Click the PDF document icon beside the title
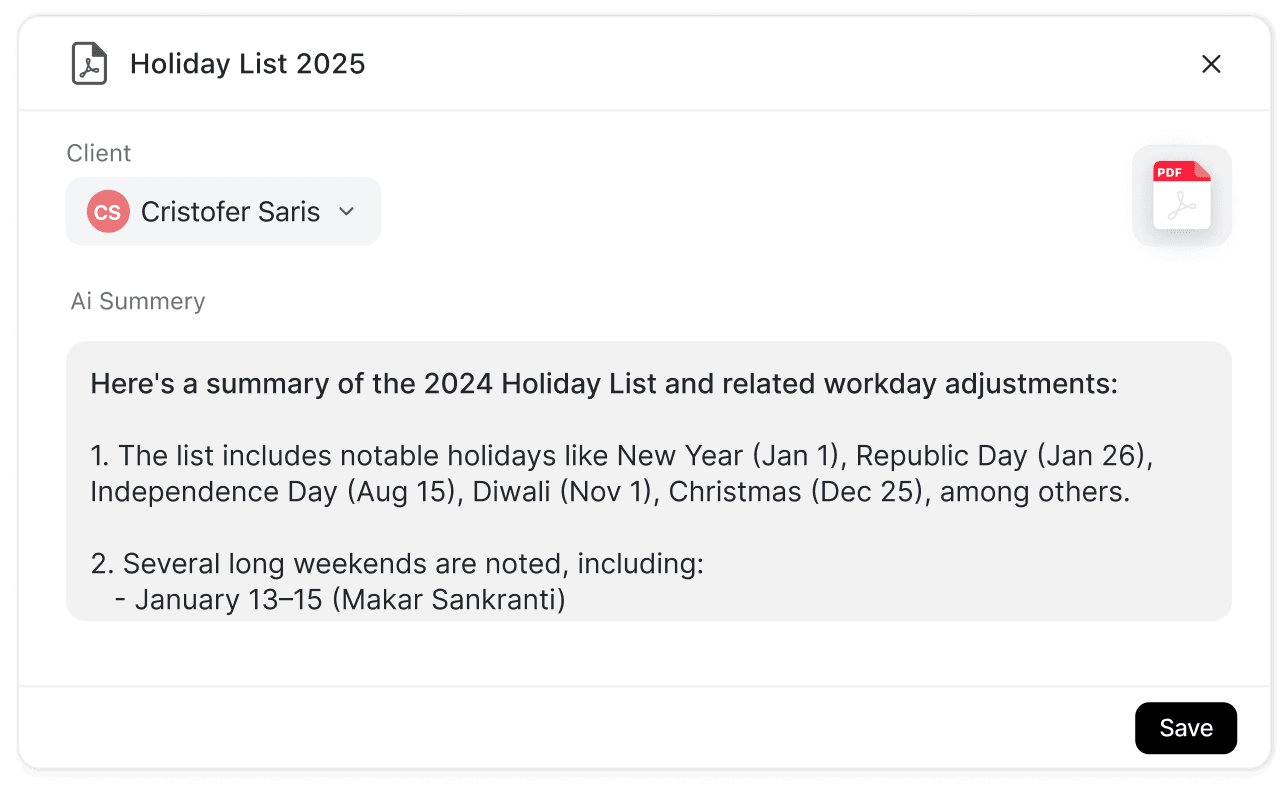 [x=89, y=64]
